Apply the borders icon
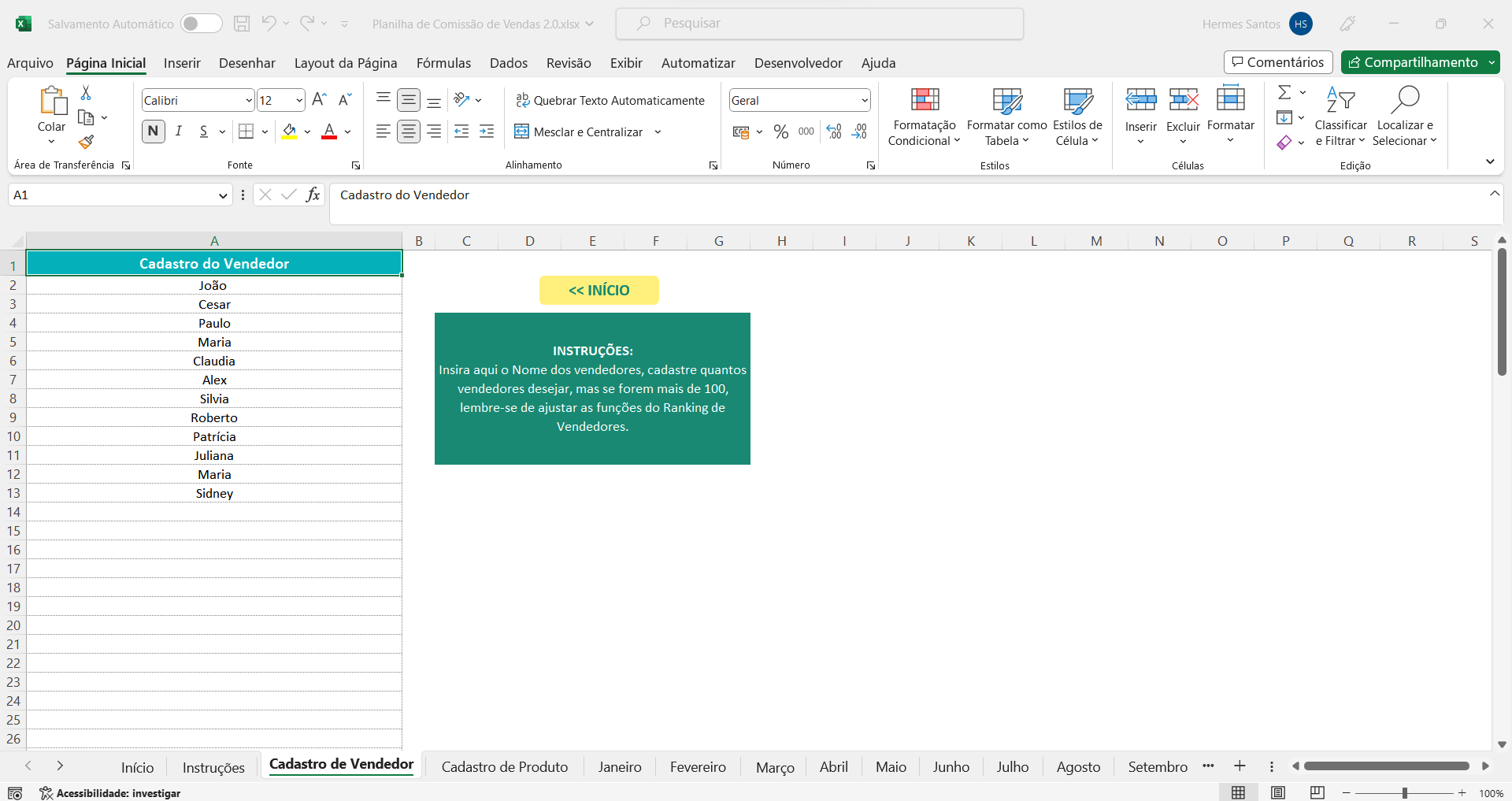This screenshot has width=1512, height=801. click(x=246, y=132)
